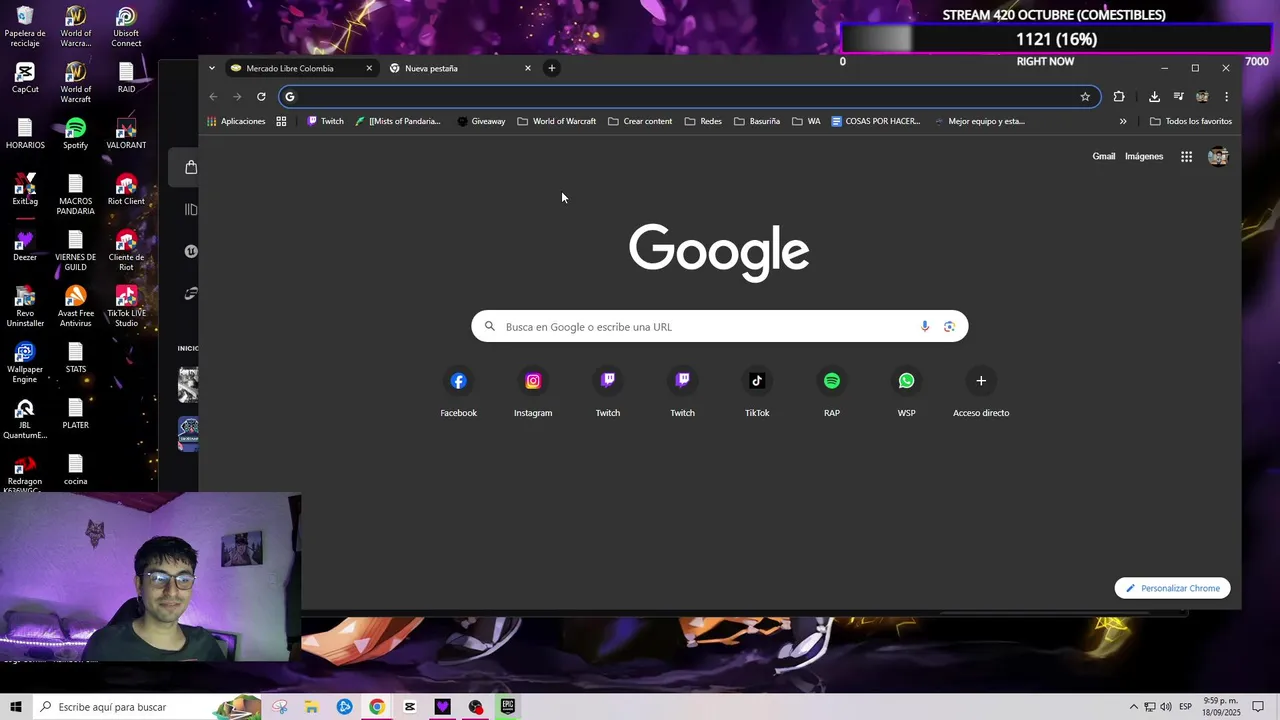Open Epic Games launcher from taskbar
Viewport: 1280px width, 720px height.
508,707
